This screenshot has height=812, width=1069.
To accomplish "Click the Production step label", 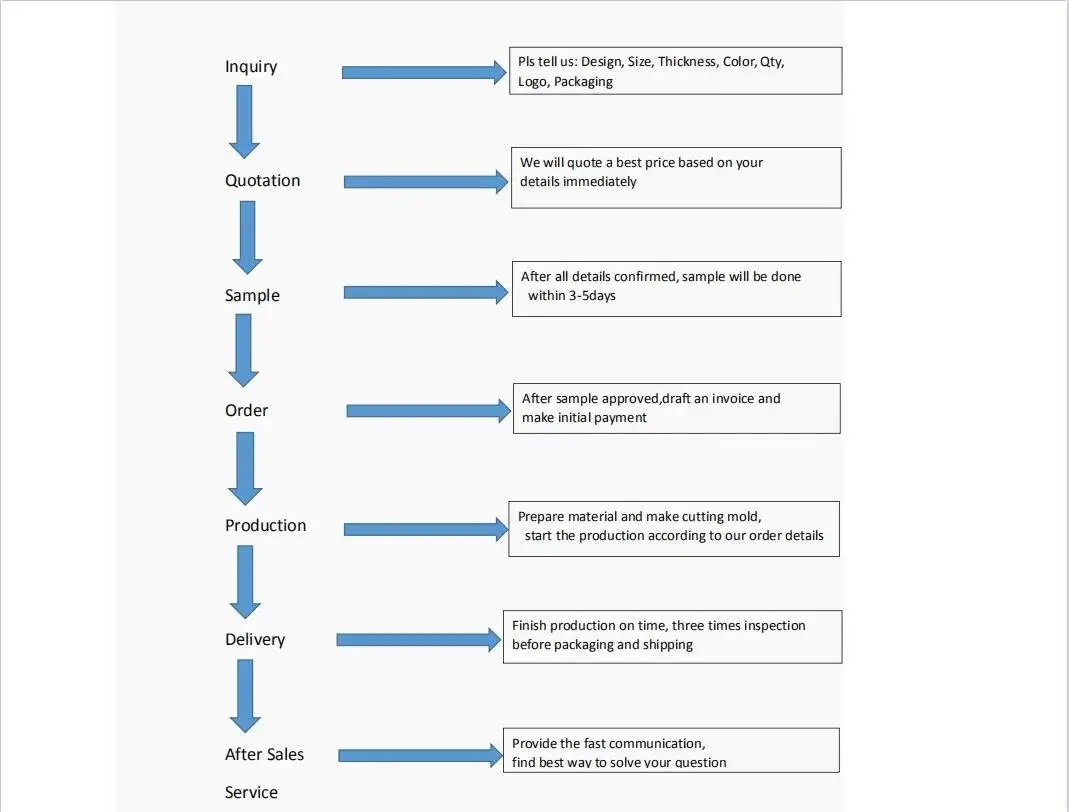I will (265, 525).
